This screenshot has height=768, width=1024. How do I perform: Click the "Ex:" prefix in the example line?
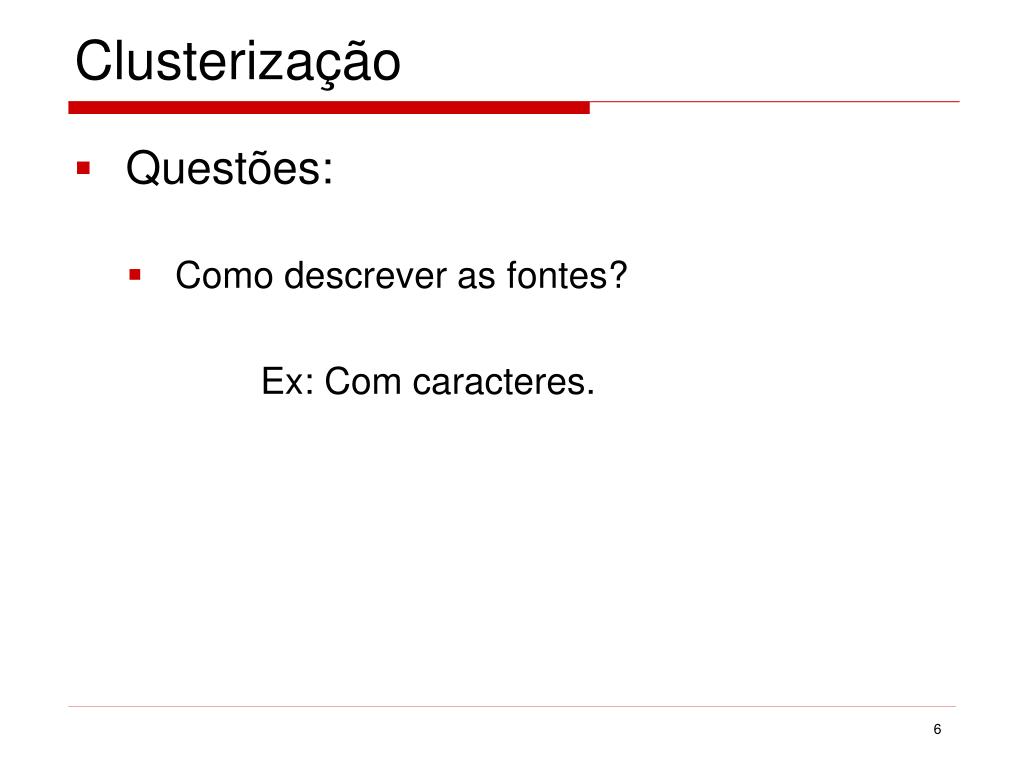pos(288,381)
